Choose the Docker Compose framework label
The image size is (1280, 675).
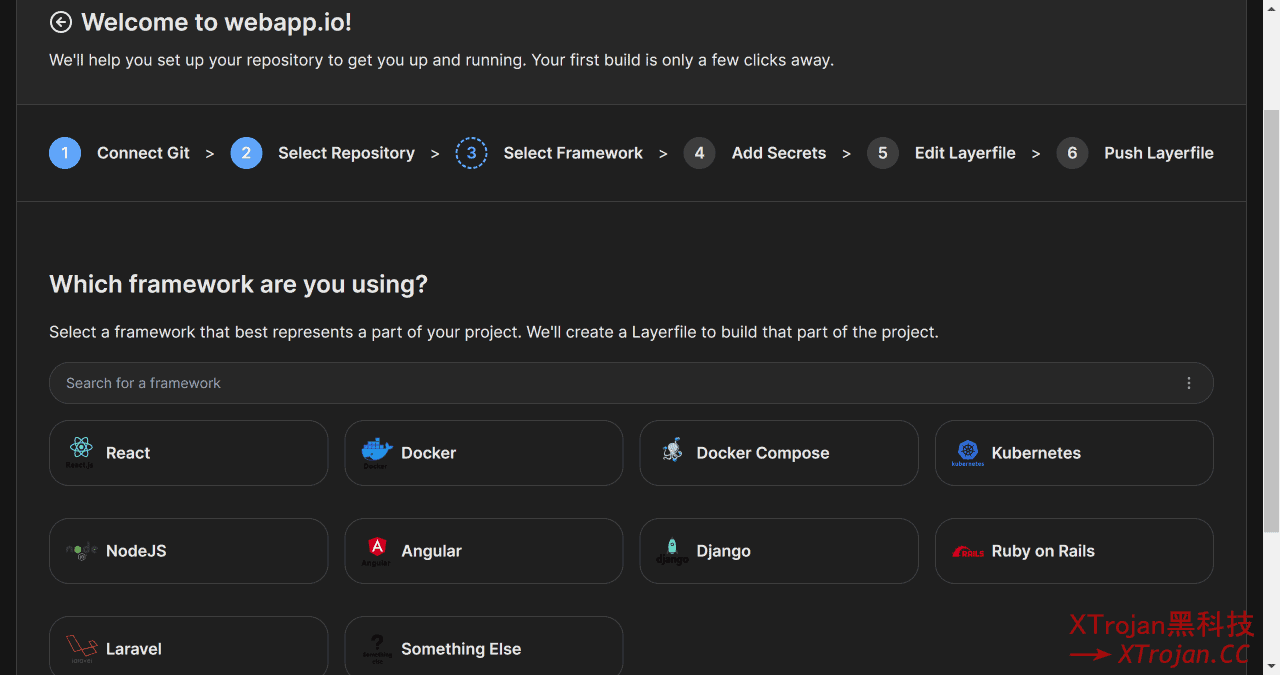coord(763,453)
